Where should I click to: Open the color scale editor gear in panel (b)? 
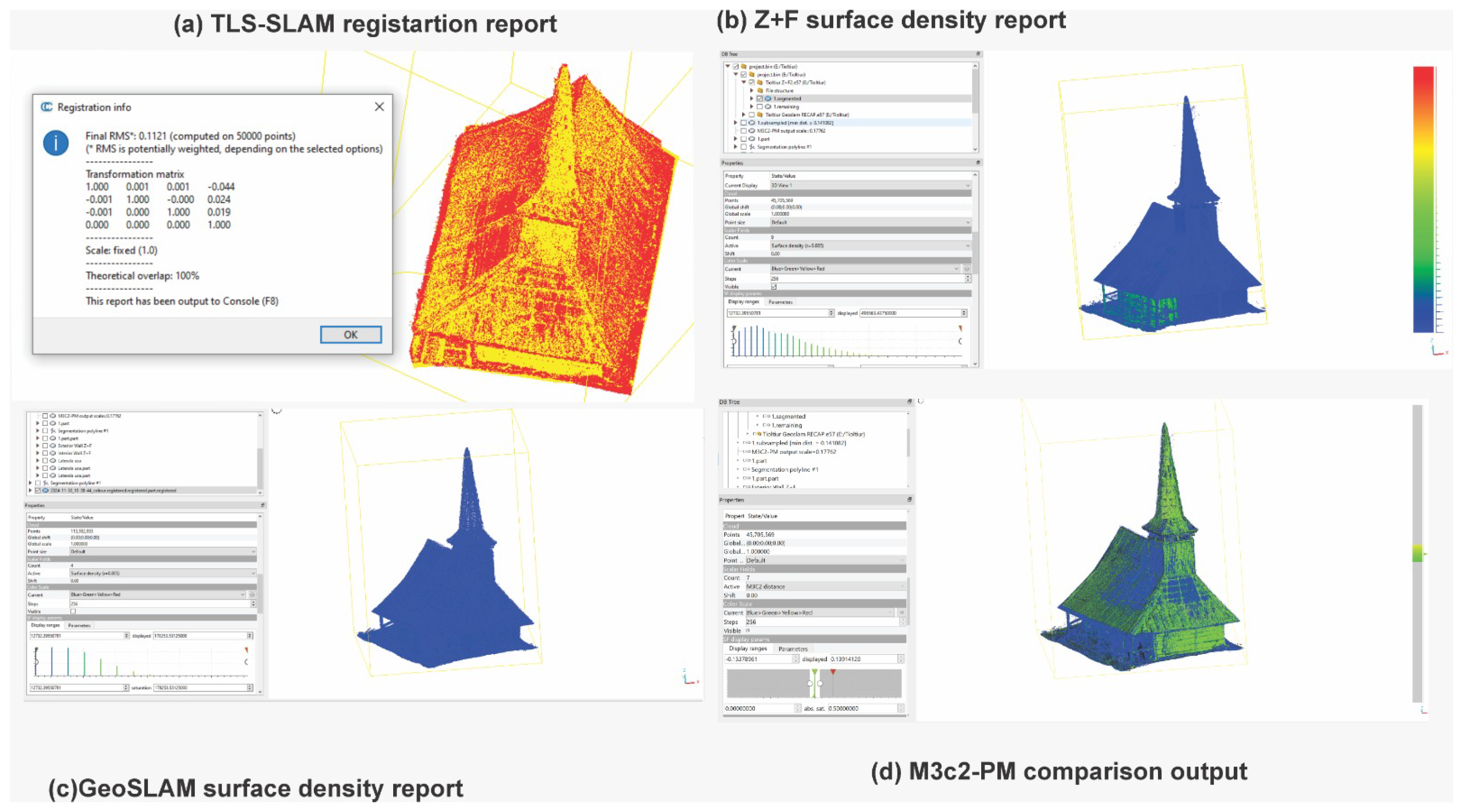[967, 269]
